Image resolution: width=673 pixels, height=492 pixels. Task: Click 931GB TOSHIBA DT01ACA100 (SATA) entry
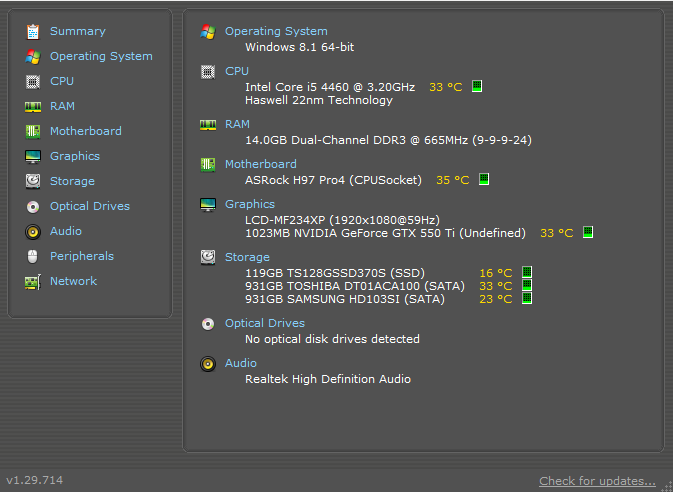(x=355, y=286)
